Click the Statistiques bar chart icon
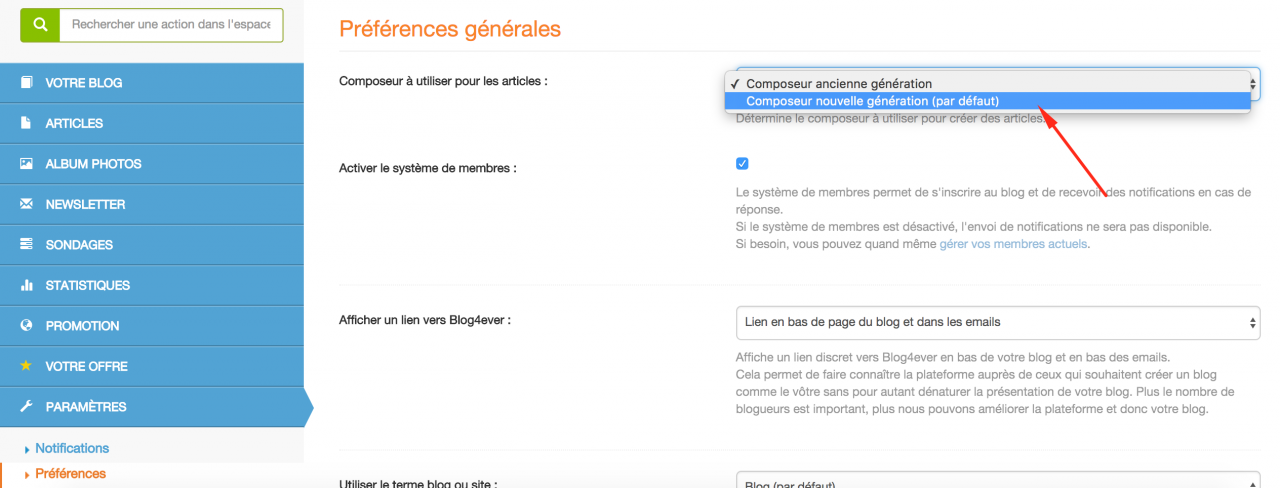1280x488 pixels. [x=26, y=285]
